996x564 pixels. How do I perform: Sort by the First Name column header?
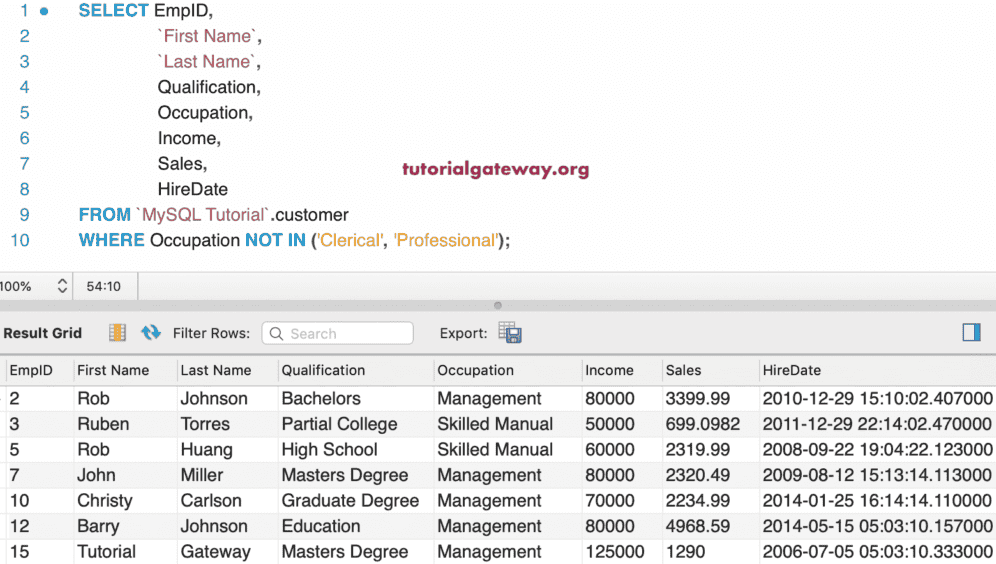[113, 370]
